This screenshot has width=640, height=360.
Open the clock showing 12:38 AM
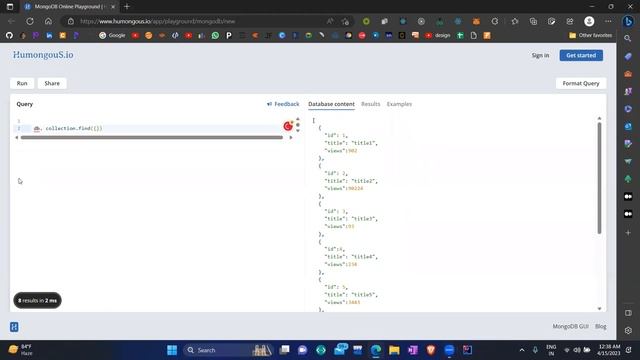(x=609, y=350)
